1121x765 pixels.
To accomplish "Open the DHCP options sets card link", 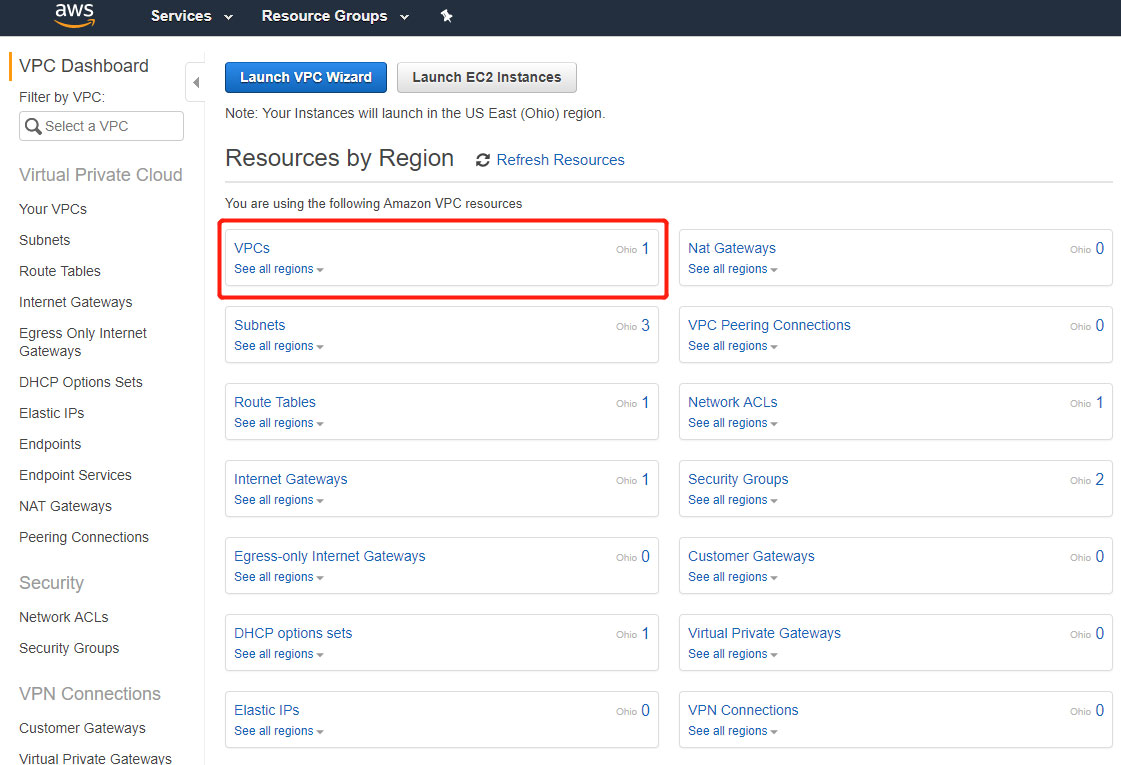I will tap(293, 633).
